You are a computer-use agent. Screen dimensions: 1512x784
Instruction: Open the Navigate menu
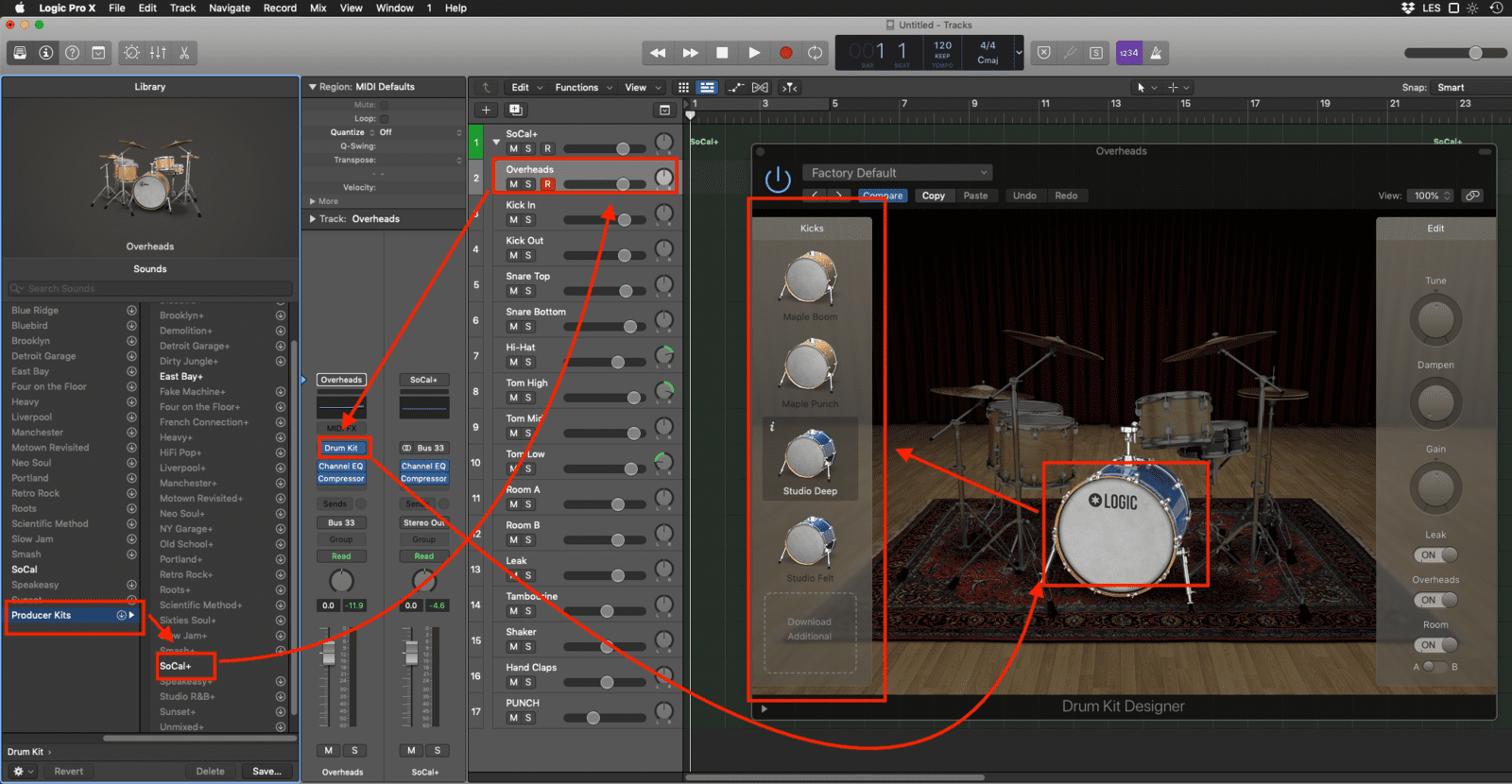tap(230, 8)
